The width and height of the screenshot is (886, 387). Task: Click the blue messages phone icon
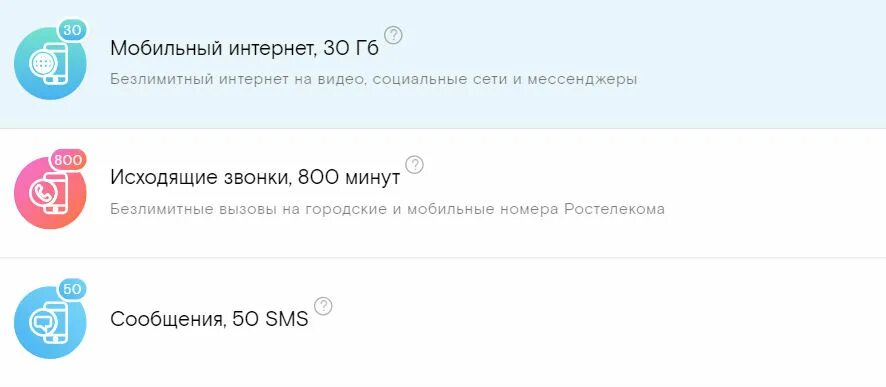click(50, 322)
